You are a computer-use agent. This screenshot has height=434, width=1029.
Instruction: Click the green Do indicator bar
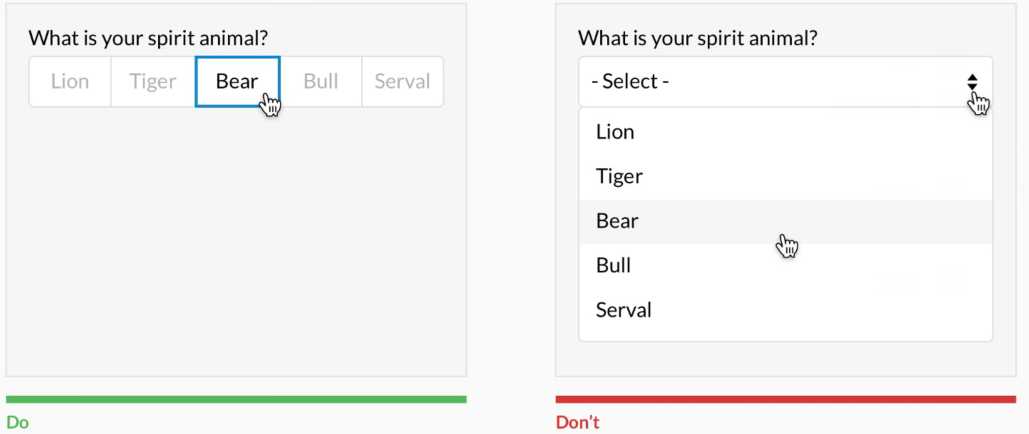point(236,399)
